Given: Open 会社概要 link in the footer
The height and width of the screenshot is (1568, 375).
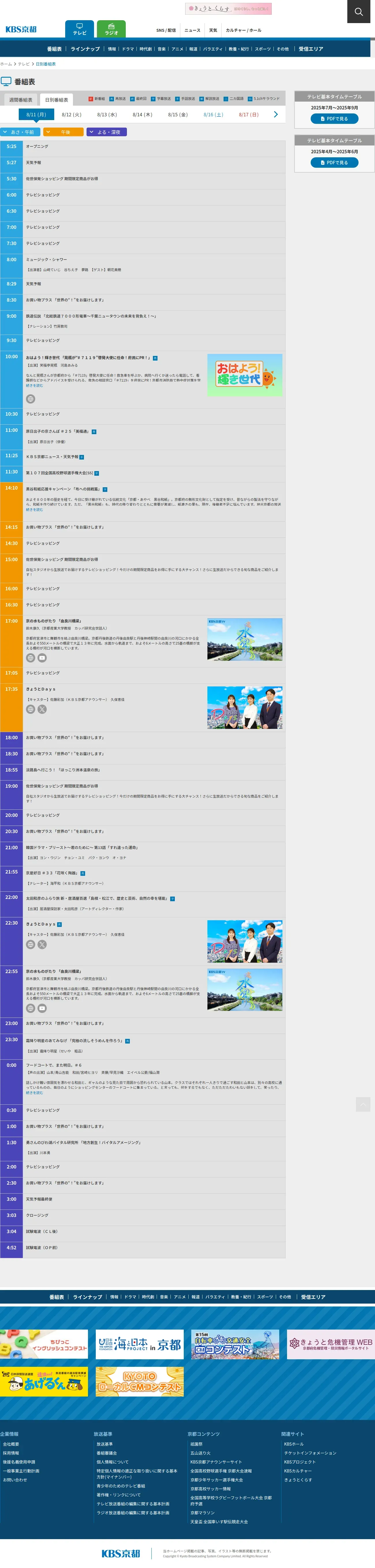Looking at the screenshot, I should (x=11, y=1444).
